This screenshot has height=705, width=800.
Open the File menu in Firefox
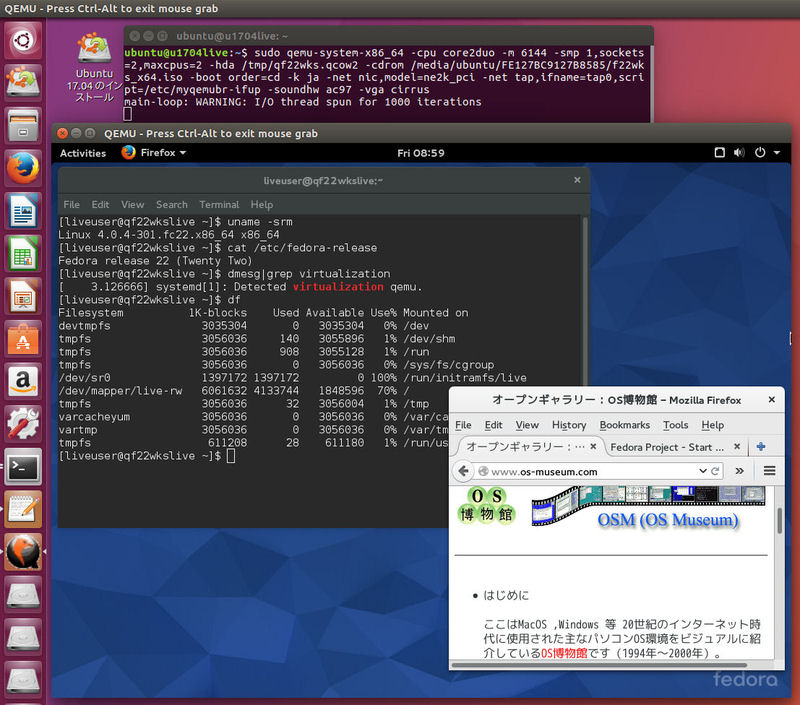click(x=463, y=425)
